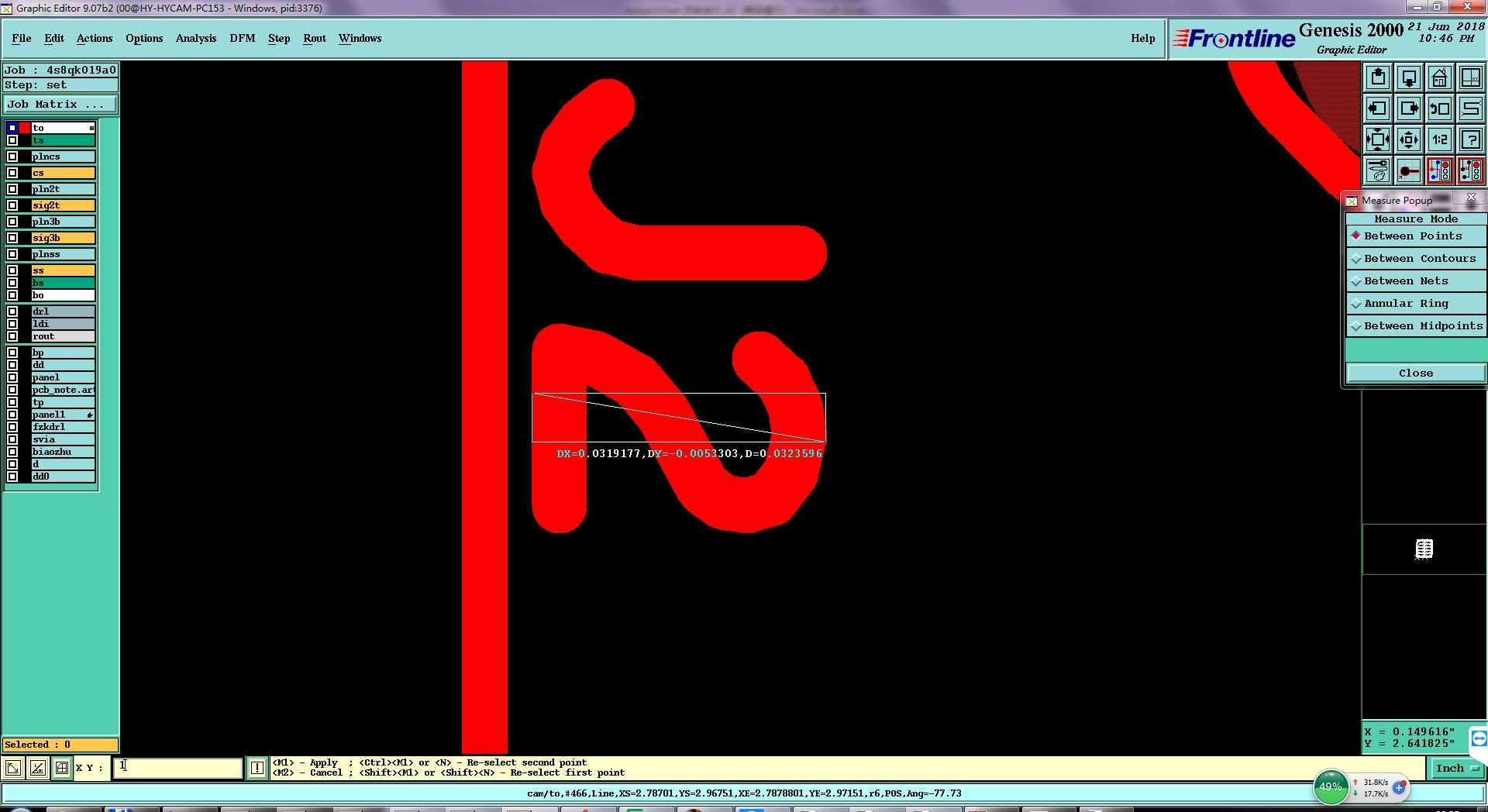1488x812 pixels.
Task: Open the Step menu
Action: coord(279,38)
